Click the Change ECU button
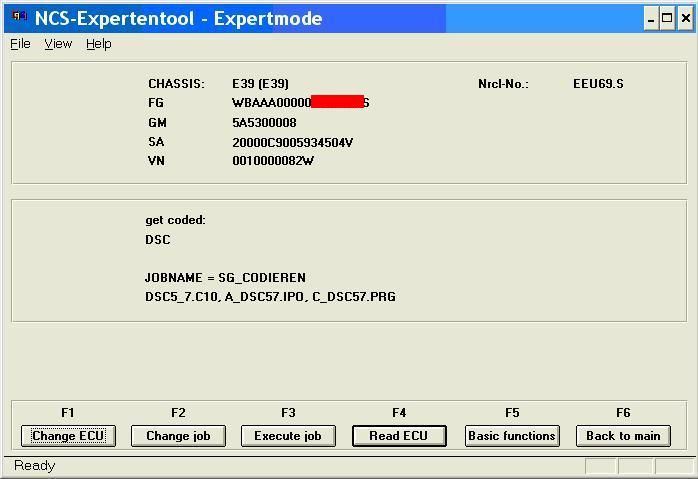Screen dimensions: 698x479 (x=68, y=436)
